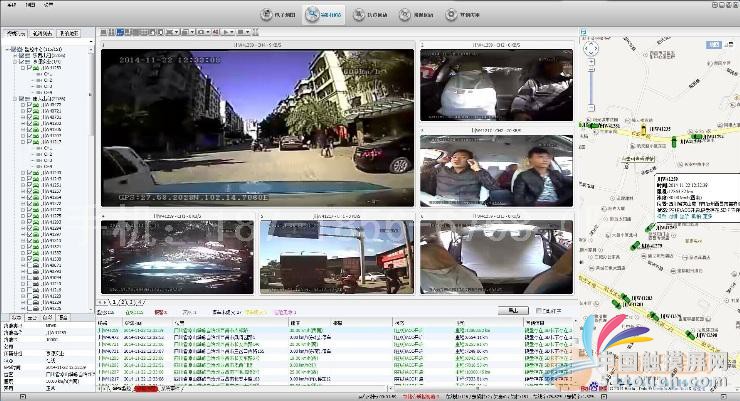740x401 pixels.
Task: Click the red numbered icon in the video toolbar
Action: [x=215, y=32]
